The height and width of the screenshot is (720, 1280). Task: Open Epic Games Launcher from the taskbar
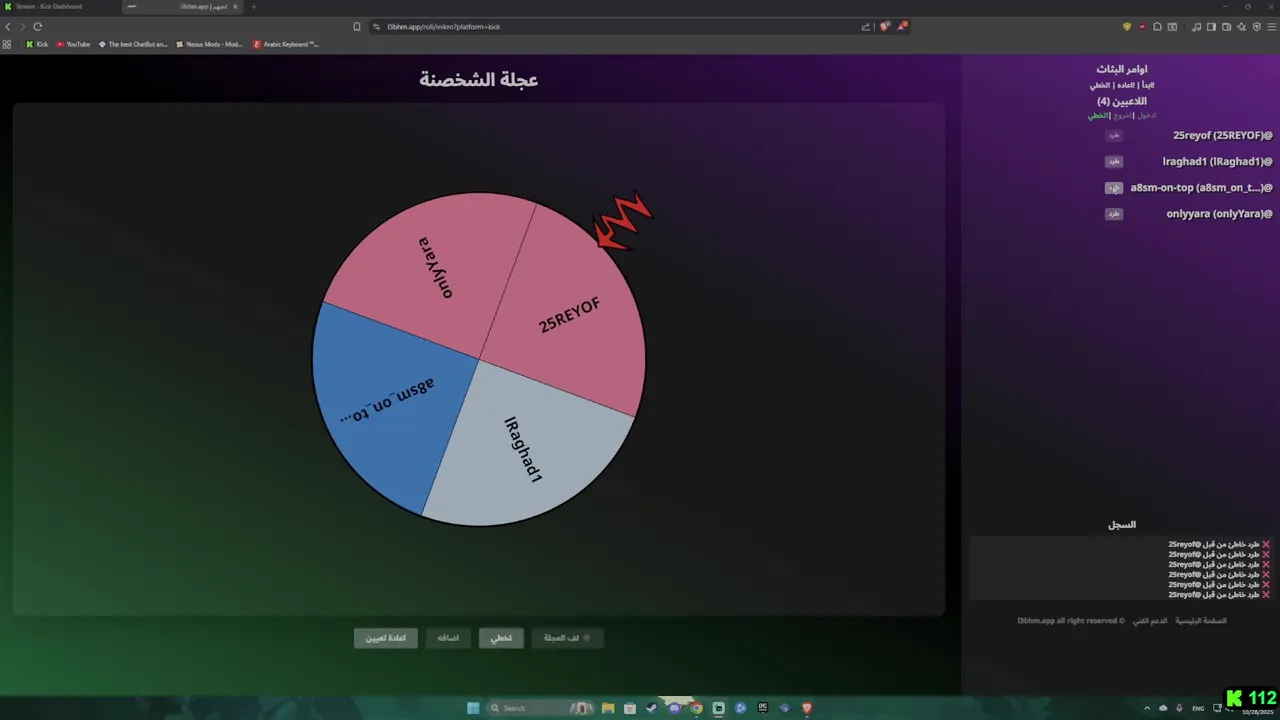coord(762,708)
